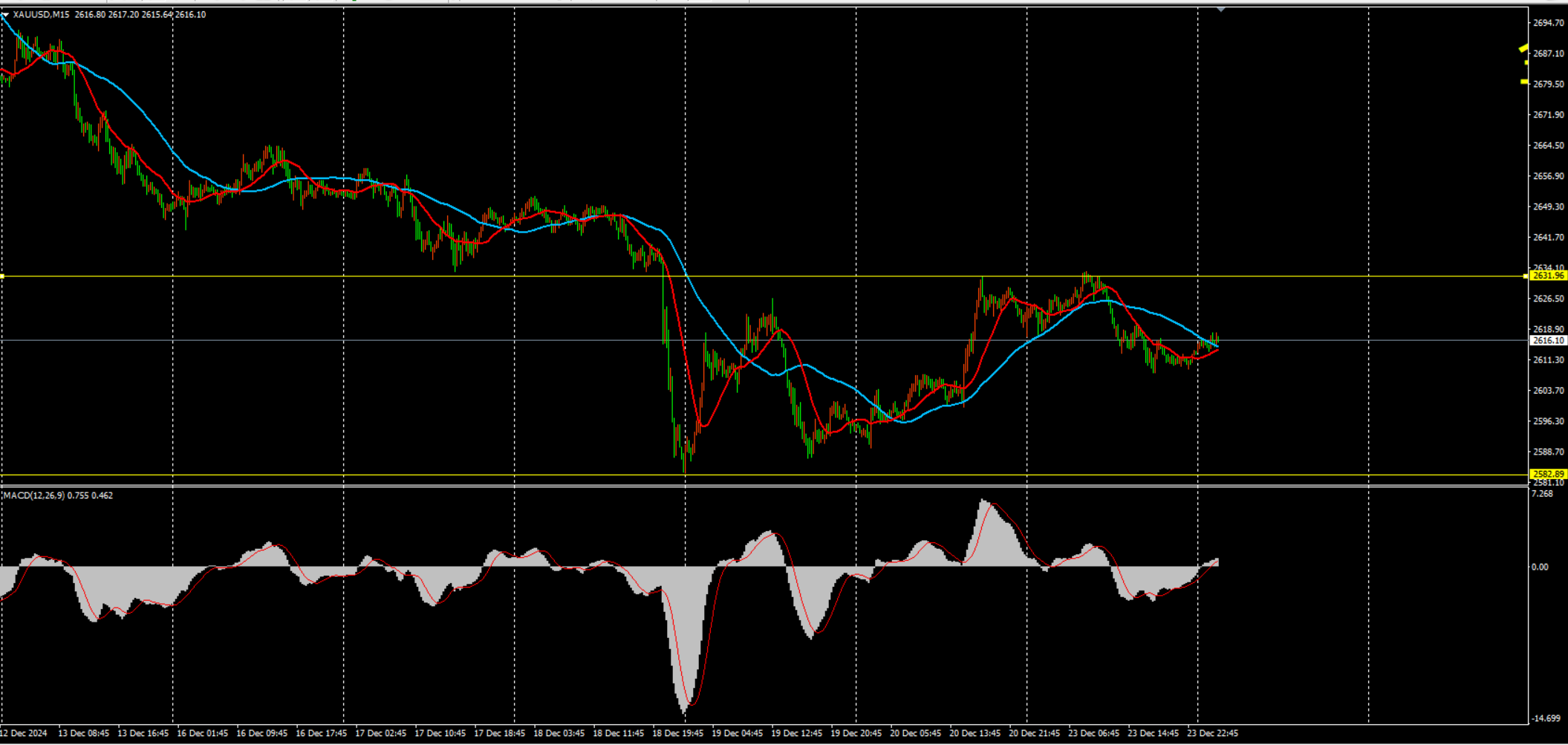Viewport: 1568px width, 745px height.
Task: Click the 17 Dec 02:45 time label
Action: tap(380, 733)
